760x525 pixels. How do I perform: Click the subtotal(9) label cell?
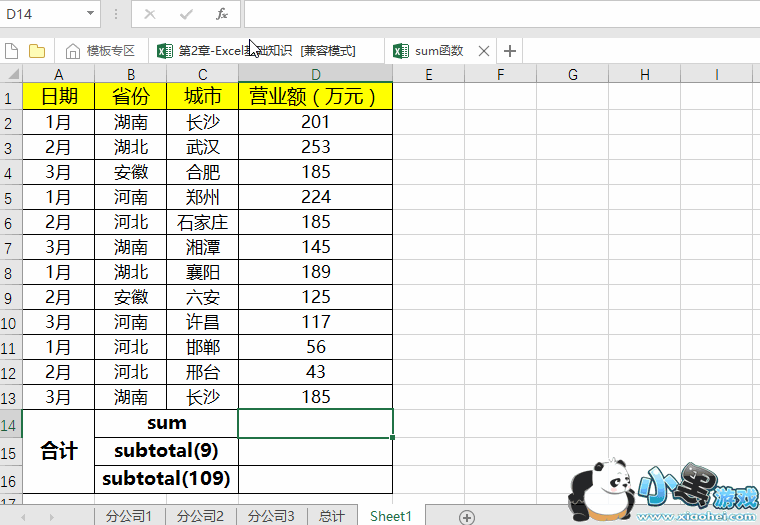click(166, 451)
